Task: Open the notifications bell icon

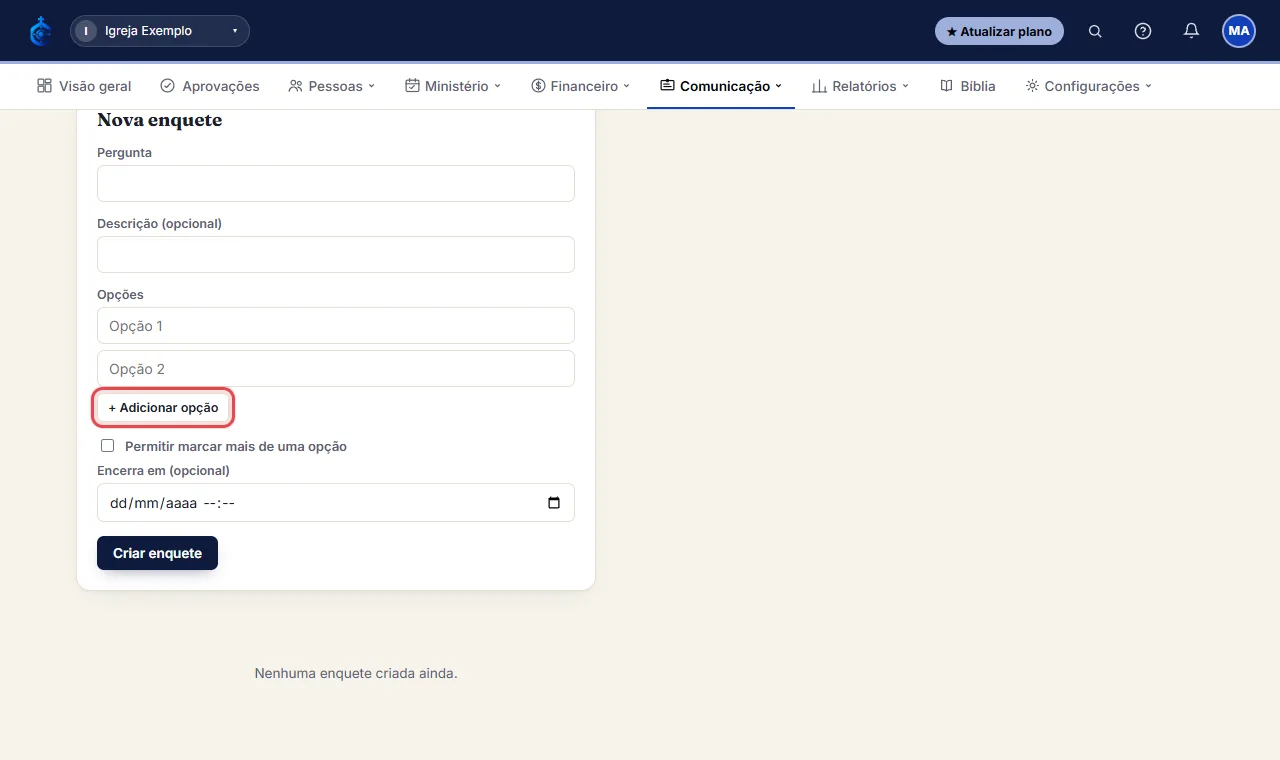Action: click(1191, 31)
